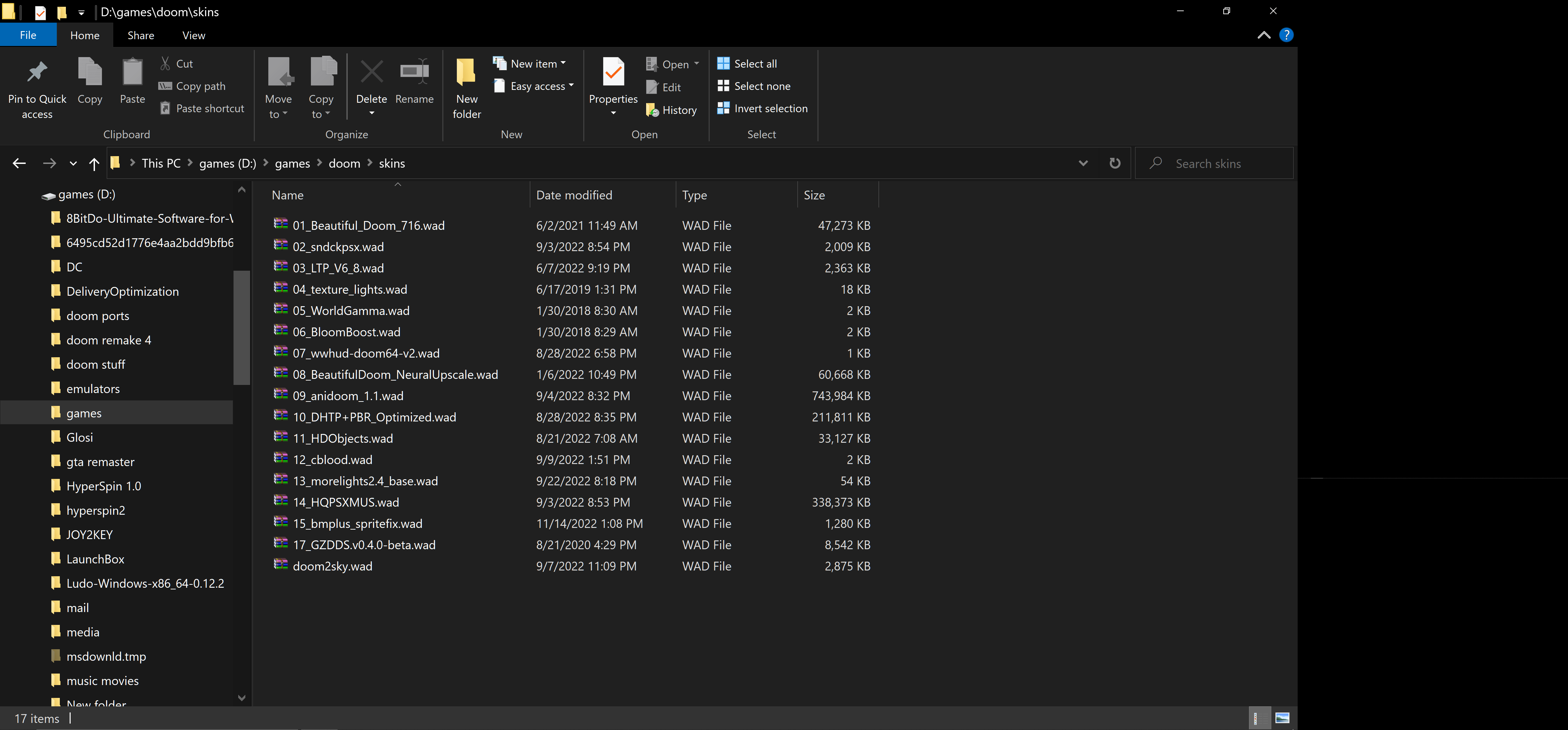Select doom2sky.wad file
This screenshot has height=730, width=1568.
point(332,566)
